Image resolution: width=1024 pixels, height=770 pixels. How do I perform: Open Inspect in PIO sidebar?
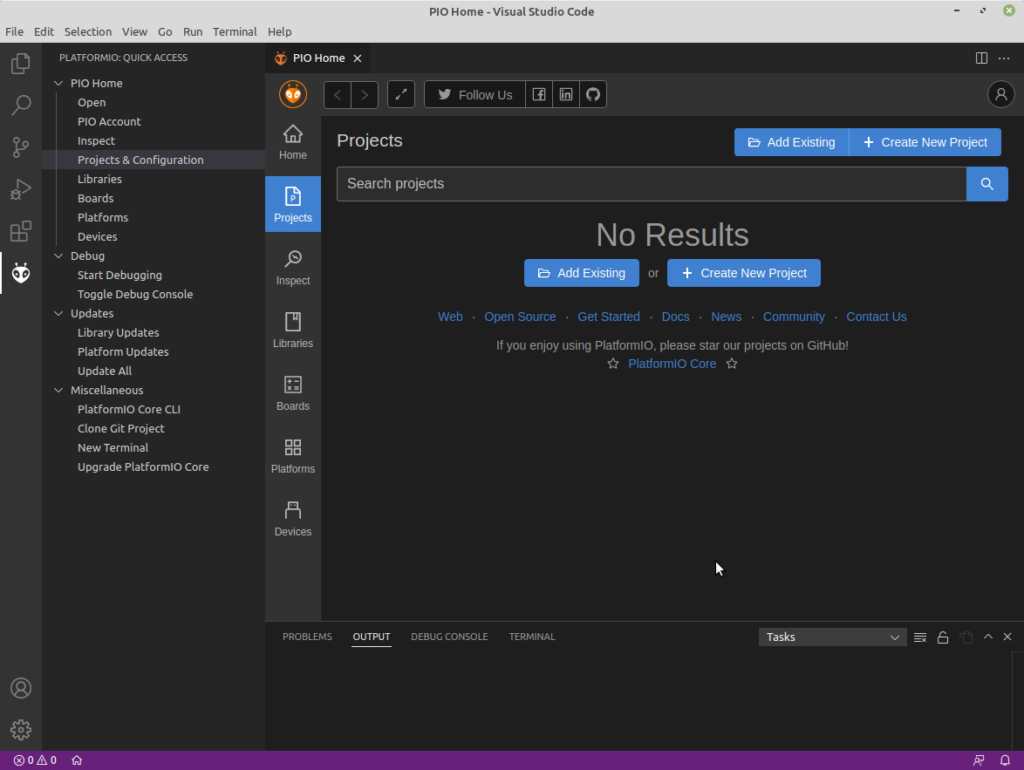(x=293, y=268)
